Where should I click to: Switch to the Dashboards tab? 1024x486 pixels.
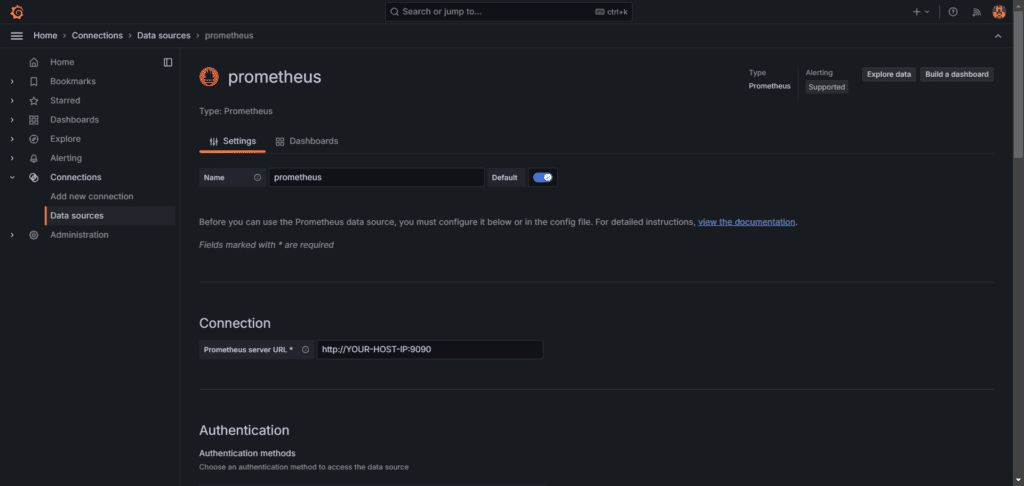tap(307, 141)
